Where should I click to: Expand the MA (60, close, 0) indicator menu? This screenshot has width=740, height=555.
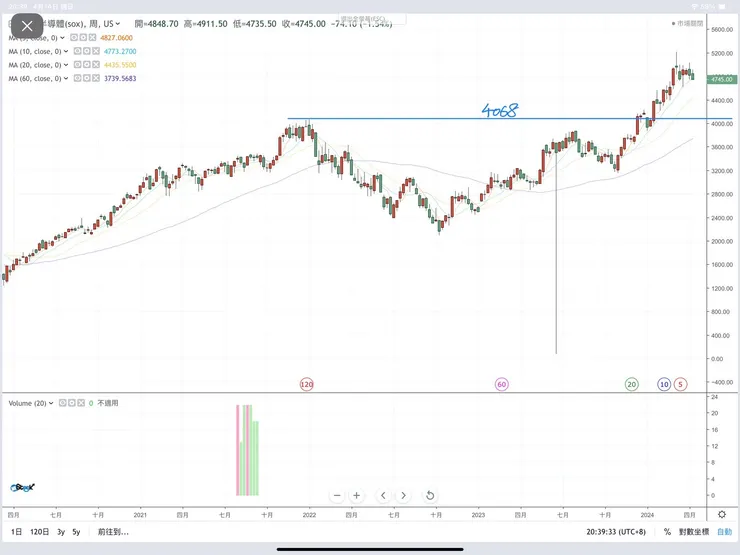coord(66,78)
